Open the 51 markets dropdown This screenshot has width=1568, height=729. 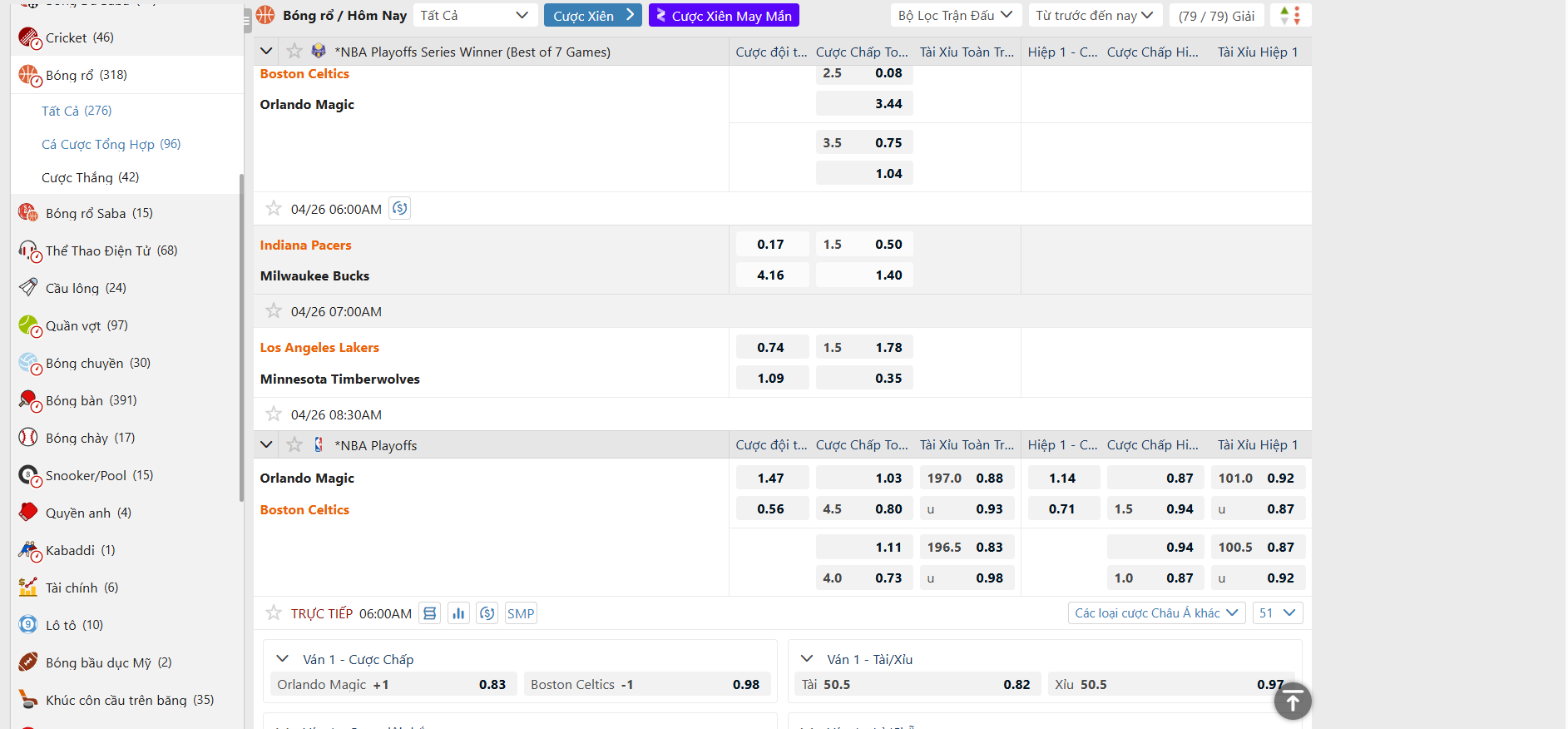click(1278, 613)
